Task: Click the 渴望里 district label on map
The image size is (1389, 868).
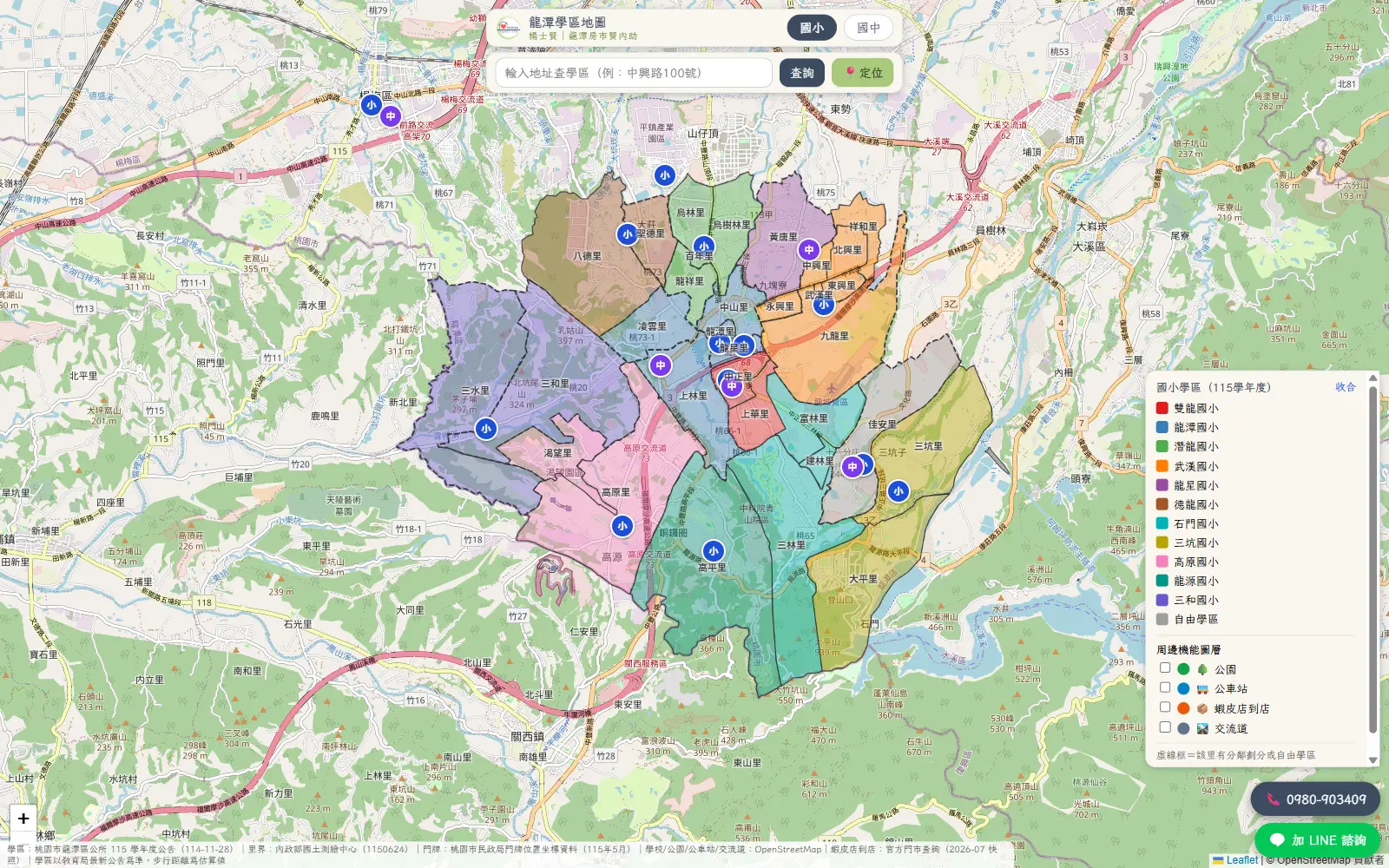Action: (558, 453)
